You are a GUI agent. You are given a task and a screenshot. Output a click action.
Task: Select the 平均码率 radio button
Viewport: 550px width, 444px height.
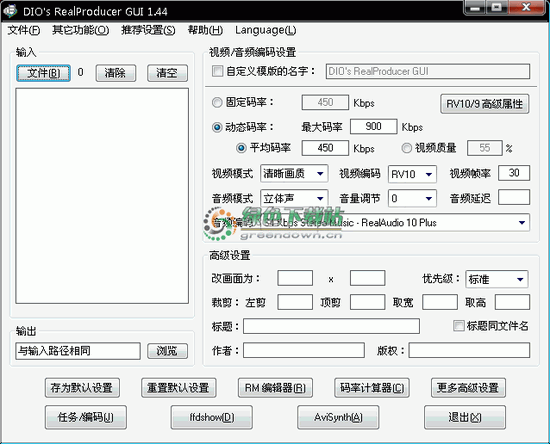(x=241, y=148)
